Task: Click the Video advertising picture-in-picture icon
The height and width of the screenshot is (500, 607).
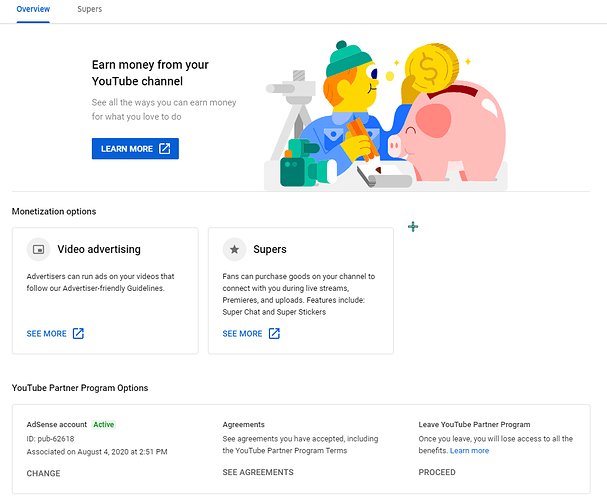Action: pyautogui.click(x=38, y=250)
